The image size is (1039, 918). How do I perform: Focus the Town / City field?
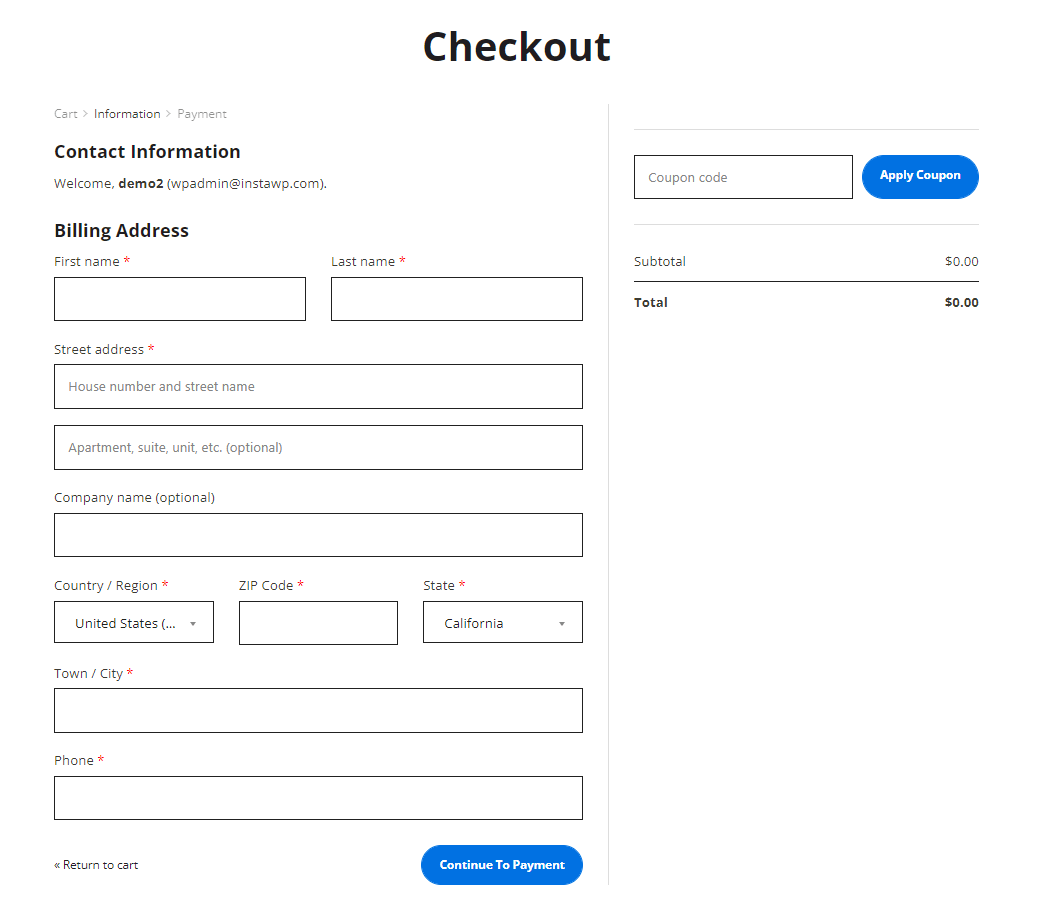[319, 711]
